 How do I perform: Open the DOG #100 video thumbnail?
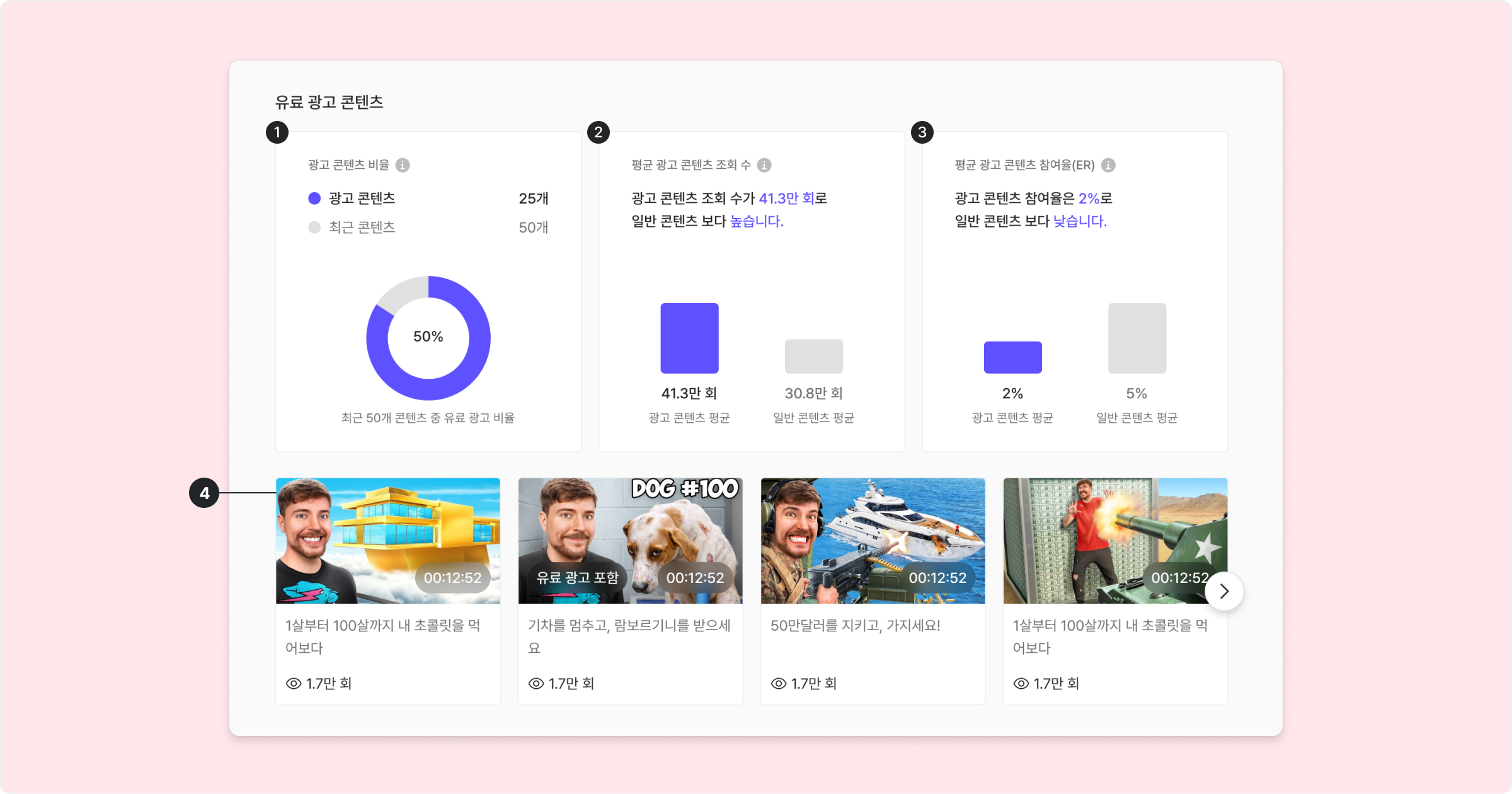pos(631,541)
